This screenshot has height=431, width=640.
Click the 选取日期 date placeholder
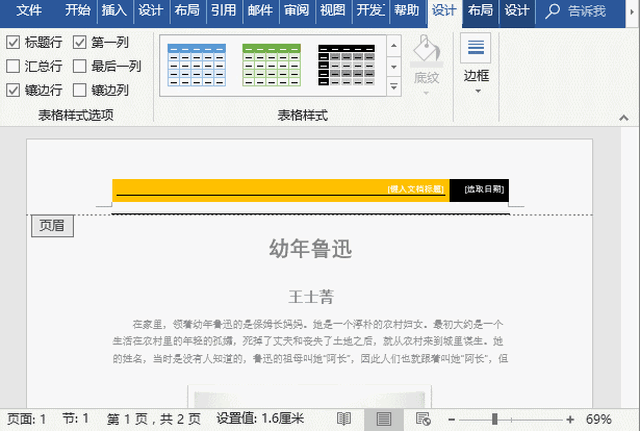pos(484,189)
